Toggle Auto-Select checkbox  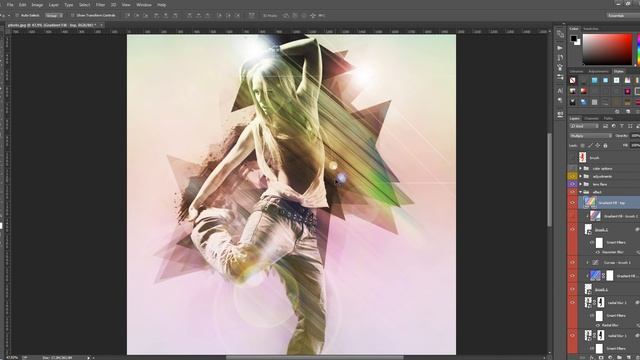click(17, 16)
